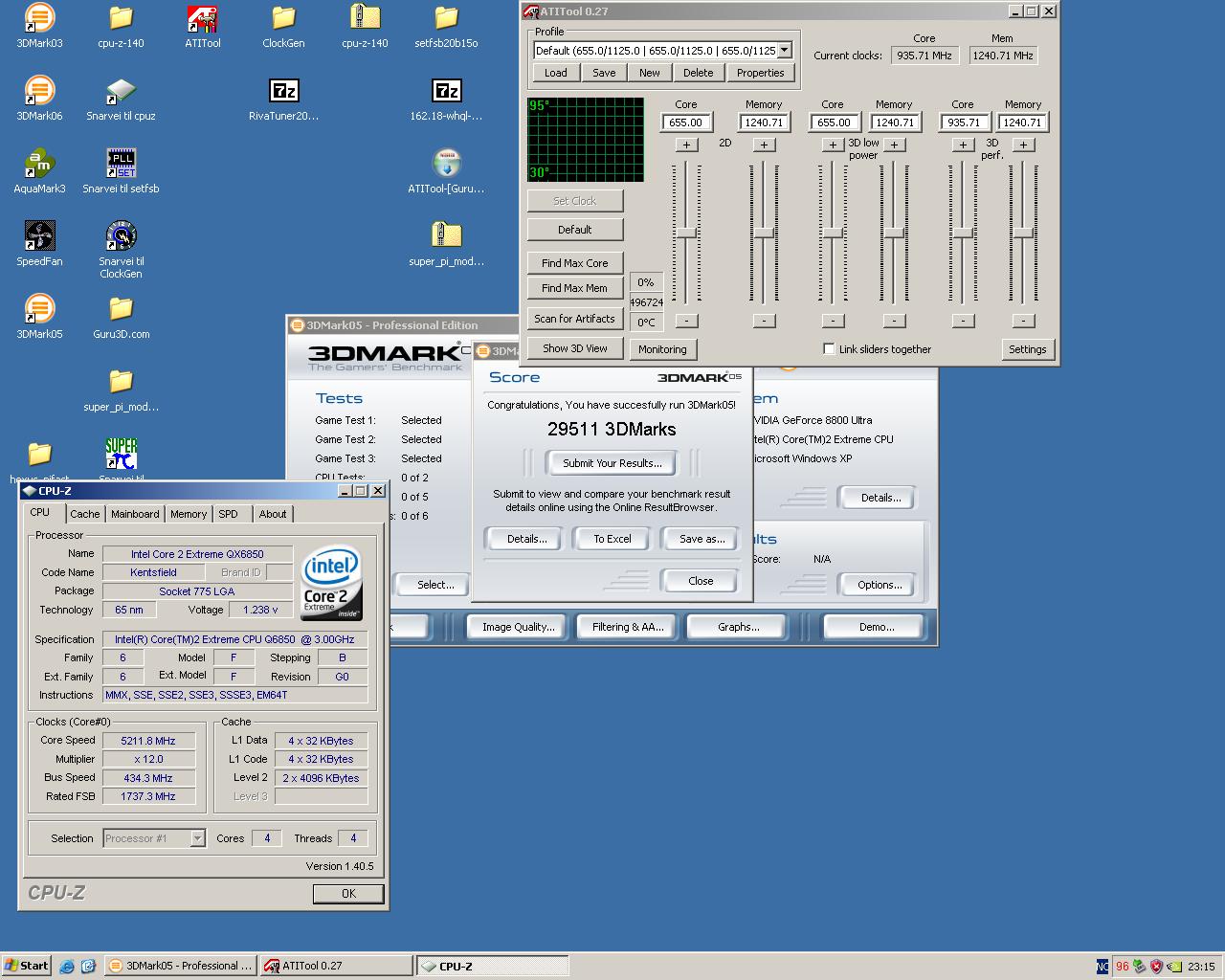
Task: Open the Snarvei til cpuz shortcut
Action: pos(121,99)
